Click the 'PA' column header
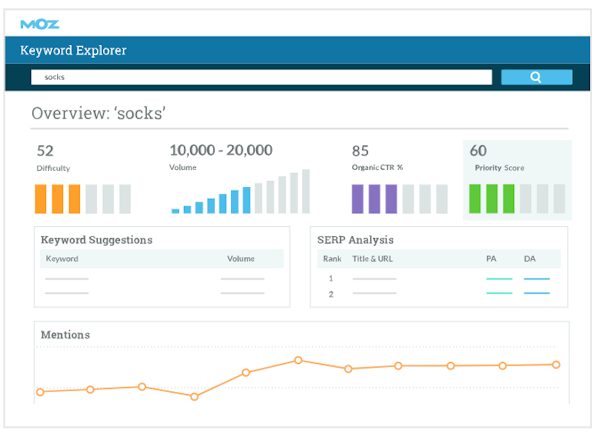The image size is (600, 433). tap(491, 259)
